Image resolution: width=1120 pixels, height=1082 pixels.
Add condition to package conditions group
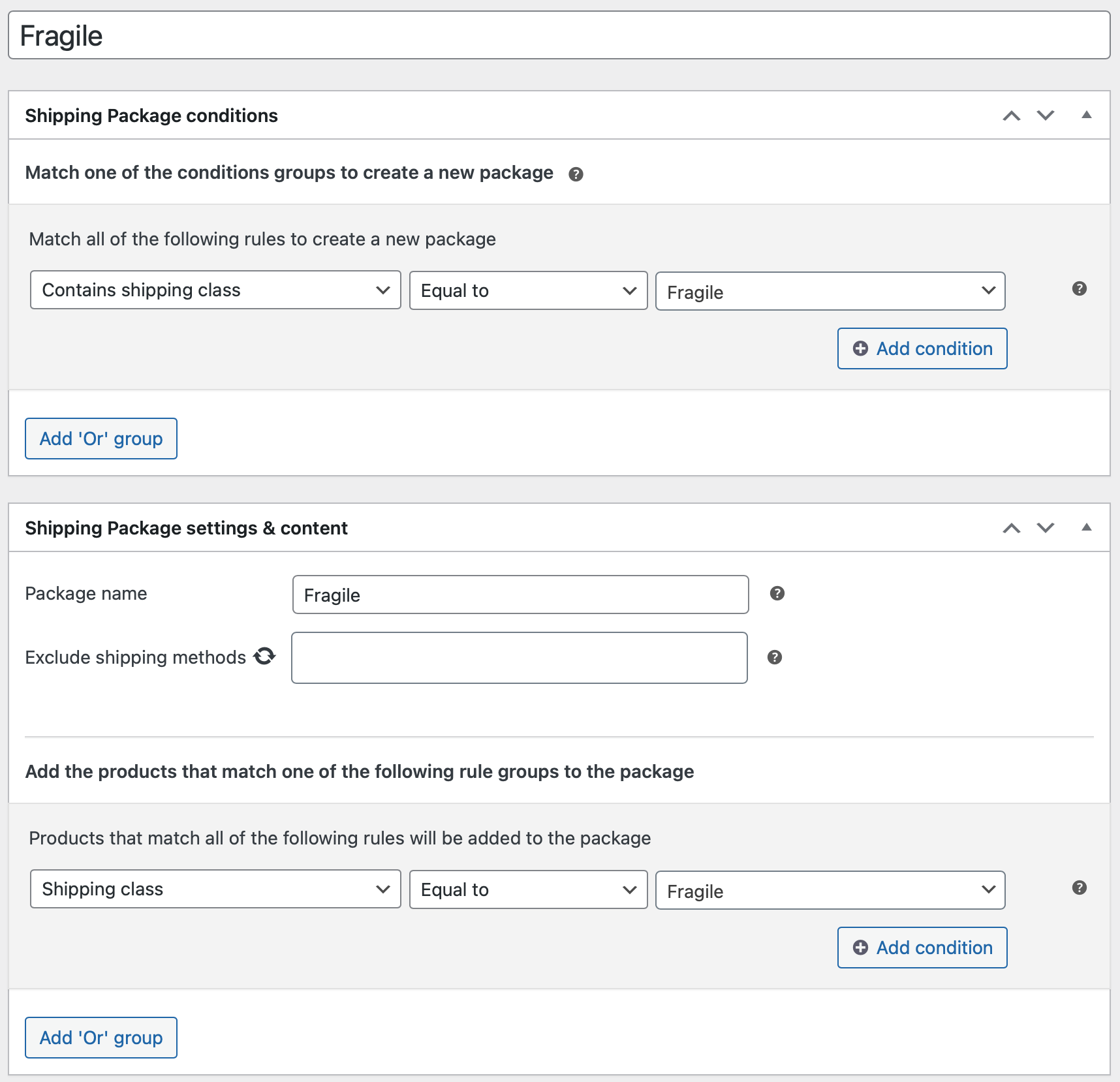[x=922, y=348]
